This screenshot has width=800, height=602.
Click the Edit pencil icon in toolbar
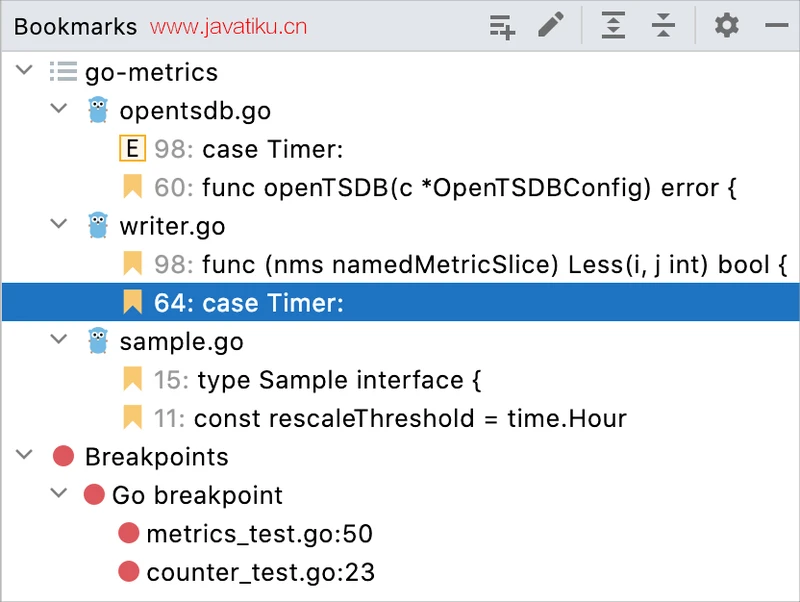[550, 26]
